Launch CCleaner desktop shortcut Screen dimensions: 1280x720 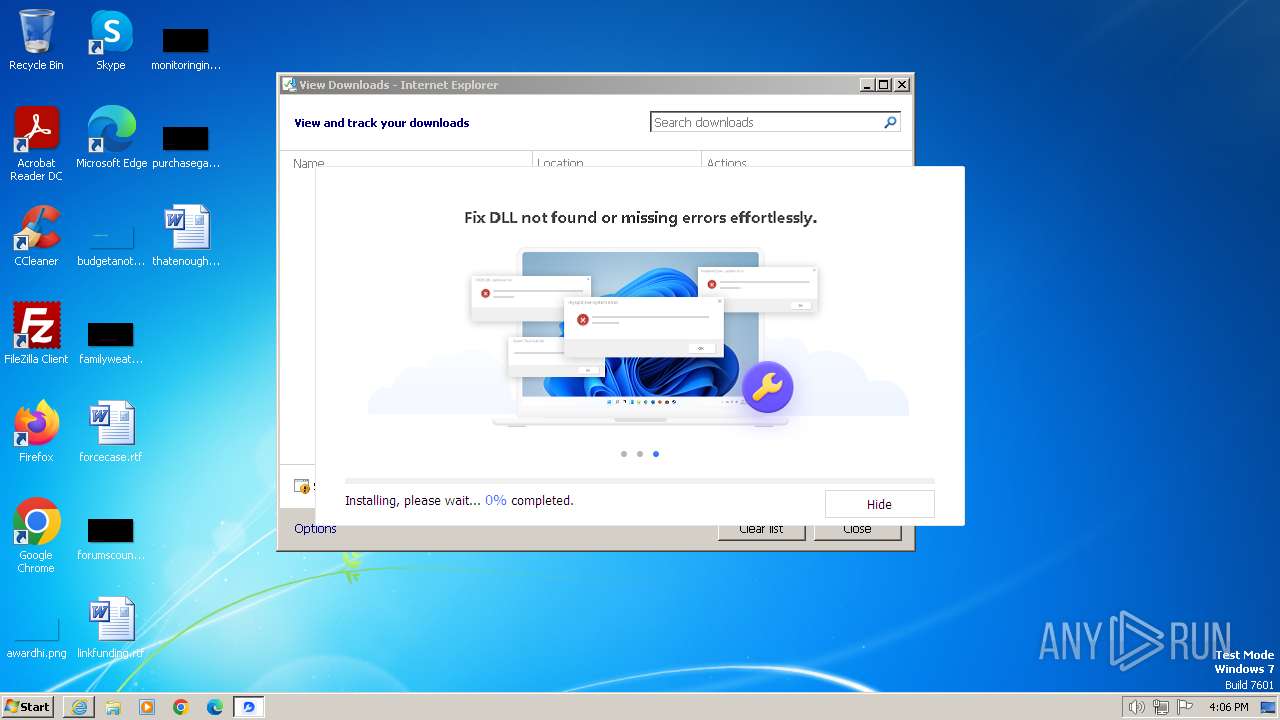pos(36,235)
